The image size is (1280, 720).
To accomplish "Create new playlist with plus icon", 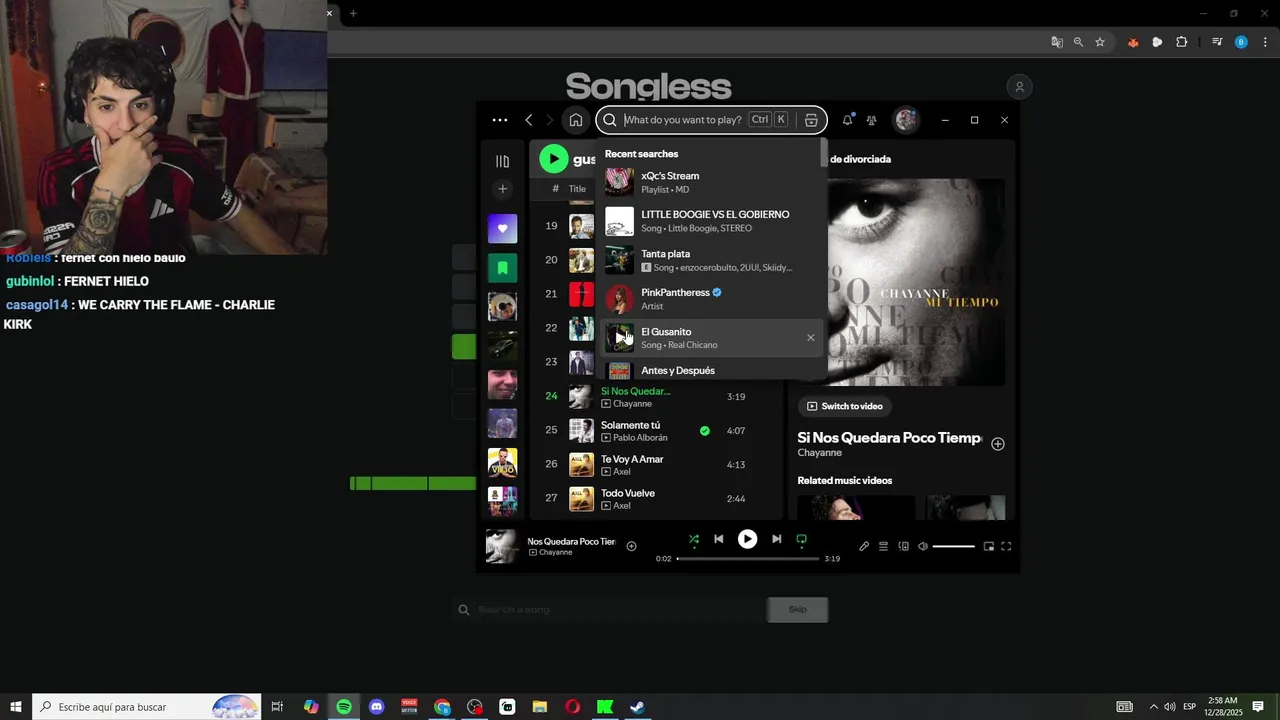I will (x=502, y=189).
